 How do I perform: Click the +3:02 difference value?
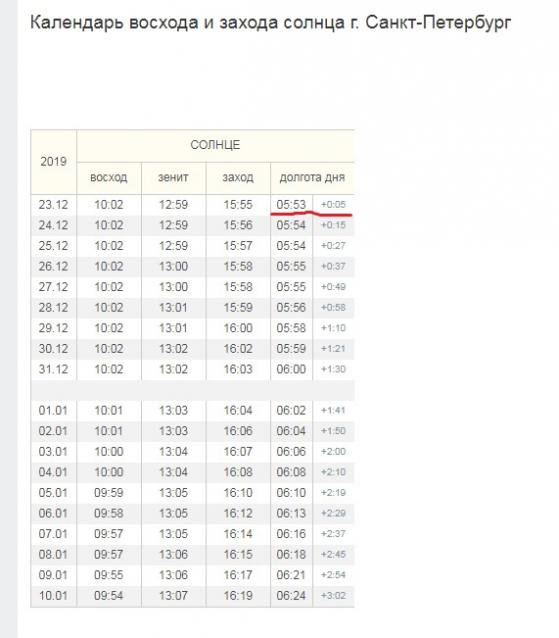[x=333, y=596]
